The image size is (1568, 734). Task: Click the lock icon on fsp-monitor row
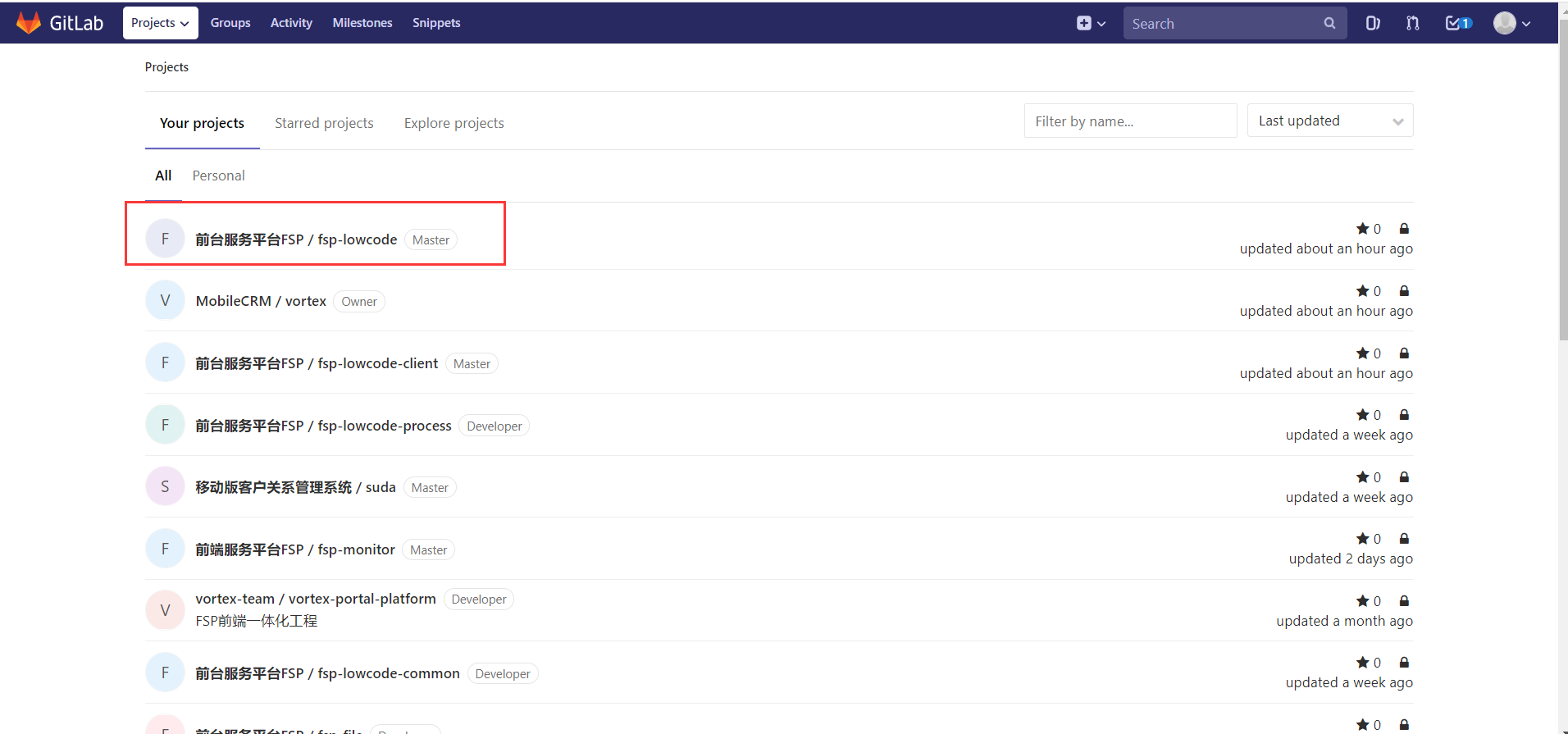(x=1404, y=539)
